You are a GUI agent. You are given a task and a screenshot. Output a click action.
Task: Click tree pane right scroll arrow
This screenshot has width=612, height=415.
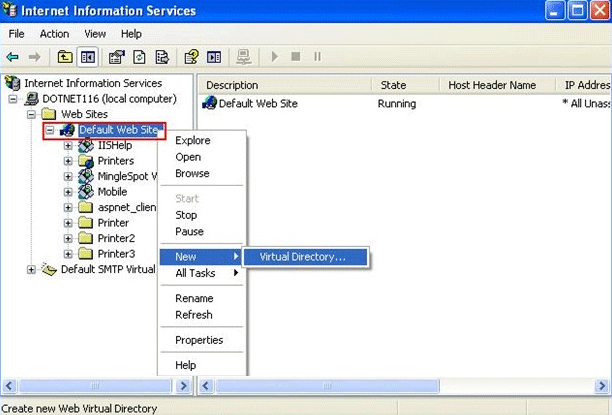tap(183, 386)
